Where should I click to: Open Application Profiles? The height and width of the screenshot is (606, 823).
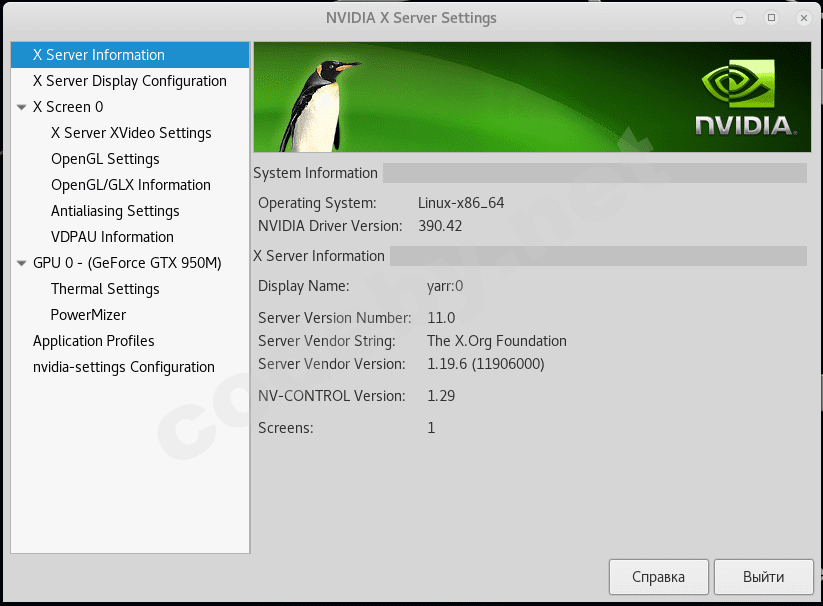point(93,341)
